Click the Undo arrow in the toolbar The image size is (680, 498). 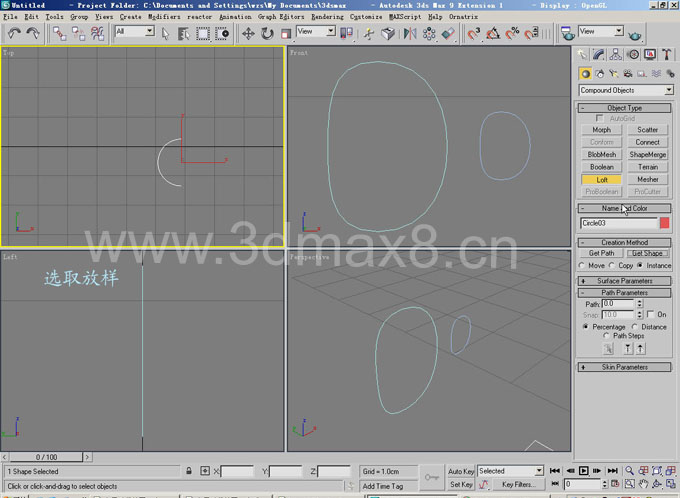click(14, 33)
